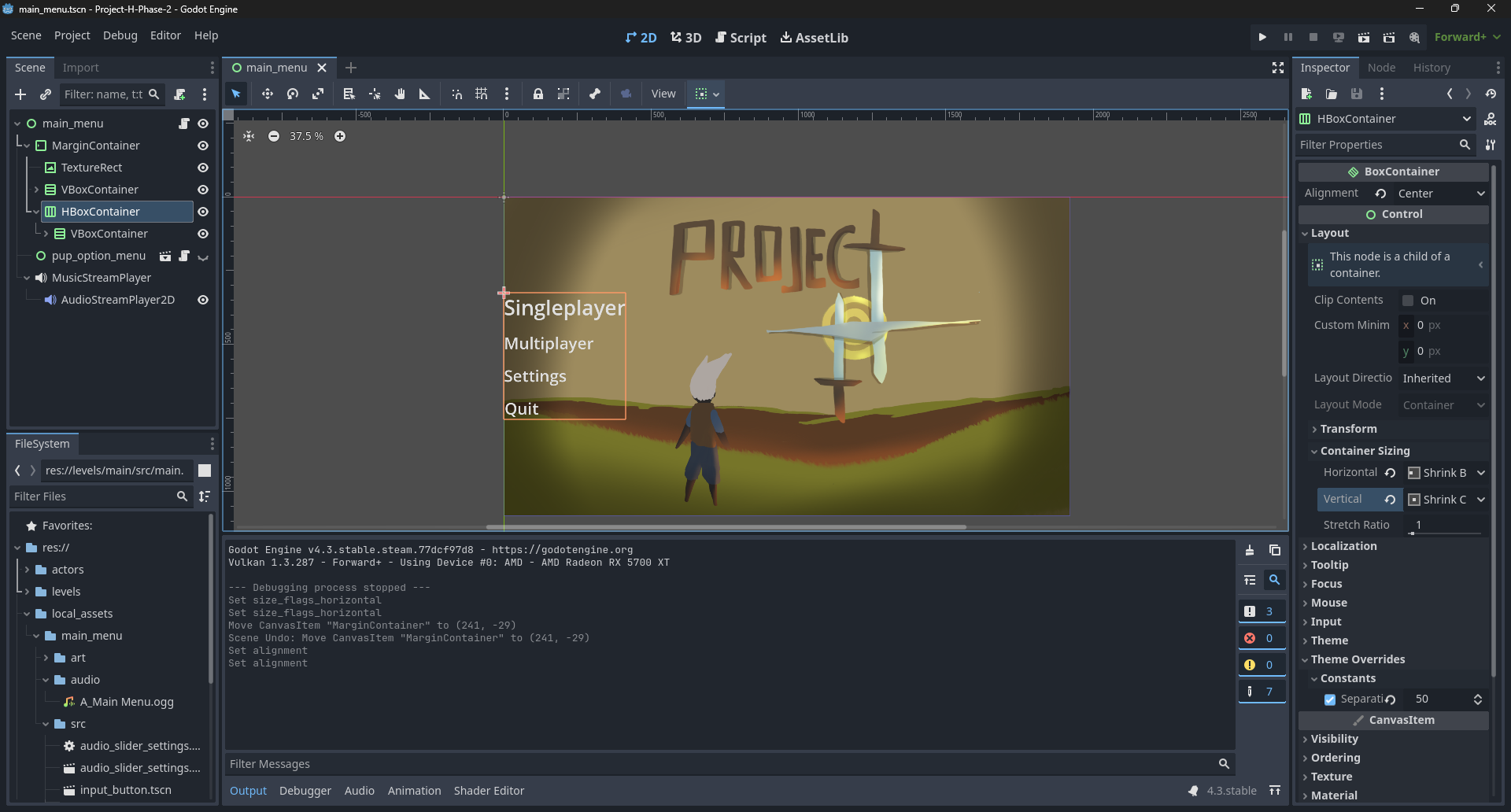1511x812 pixels.
Task: Switch to the Node tab
Action: (1381, 68)
